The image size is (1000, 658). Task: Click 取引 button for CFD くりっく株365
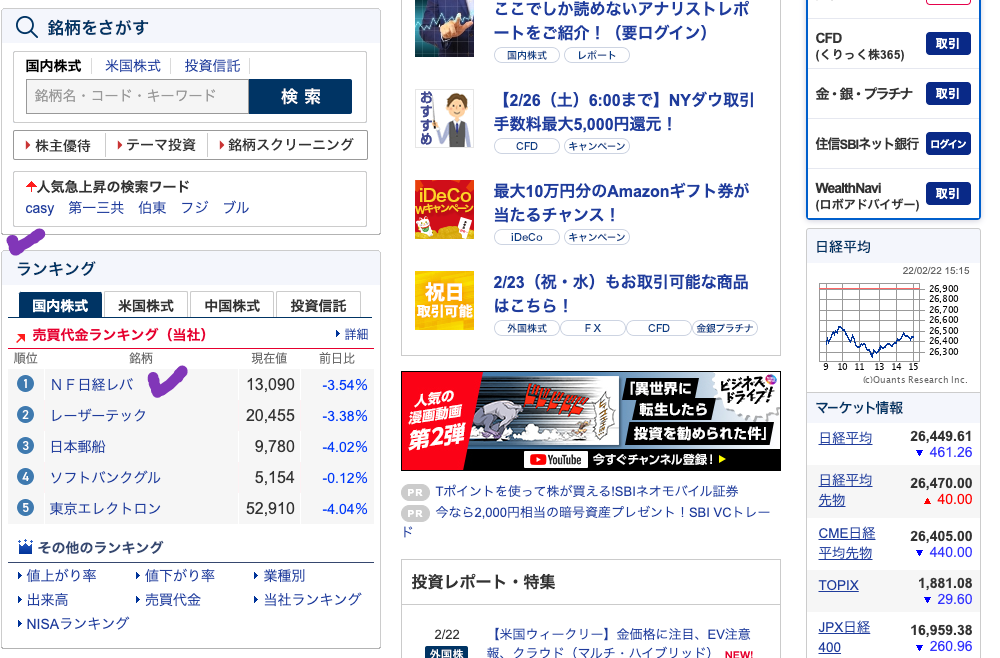(948, 44)
